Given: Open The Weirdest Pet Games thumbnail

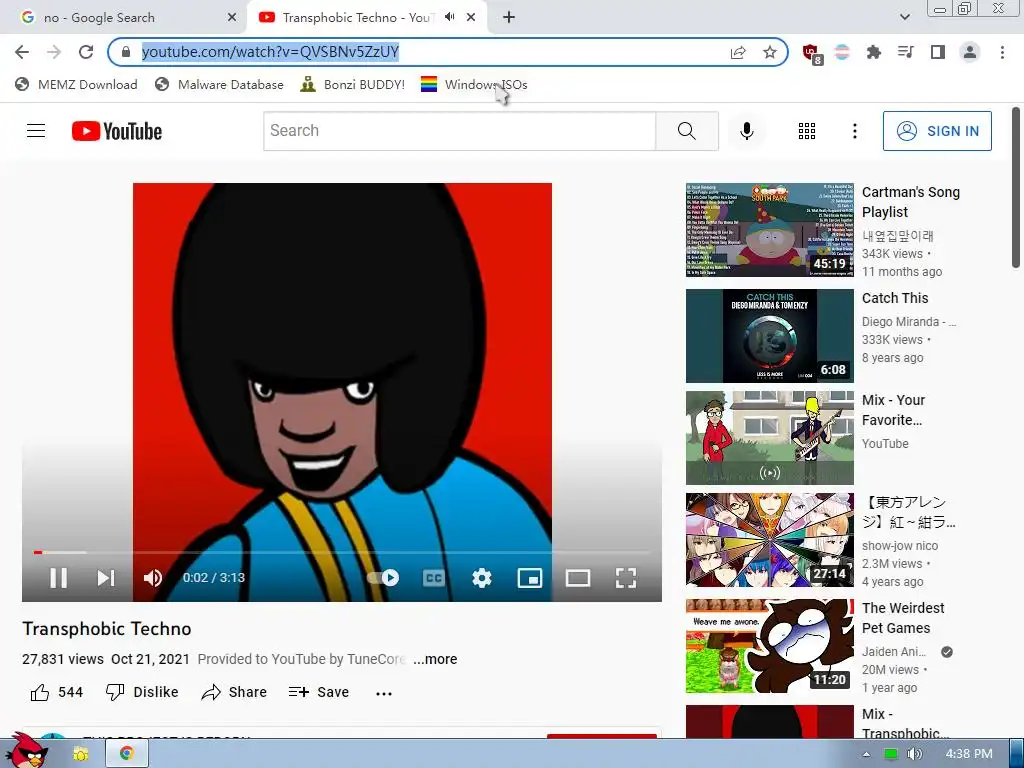Looking at the screenshot, I should 769,646.
